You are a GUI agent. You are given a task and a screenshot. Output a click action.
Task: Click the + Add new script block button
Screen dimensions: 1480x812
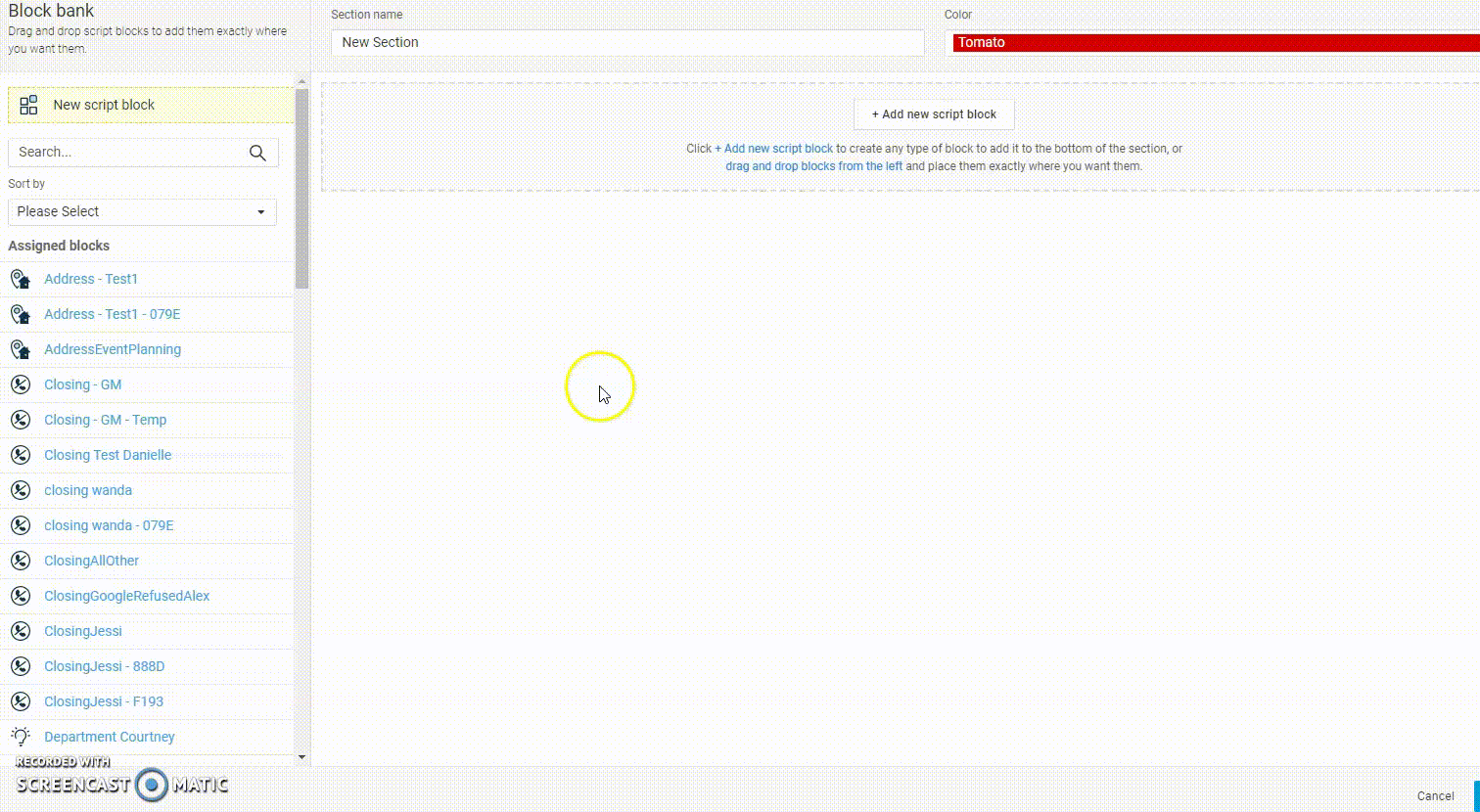(x=934, y=114)
